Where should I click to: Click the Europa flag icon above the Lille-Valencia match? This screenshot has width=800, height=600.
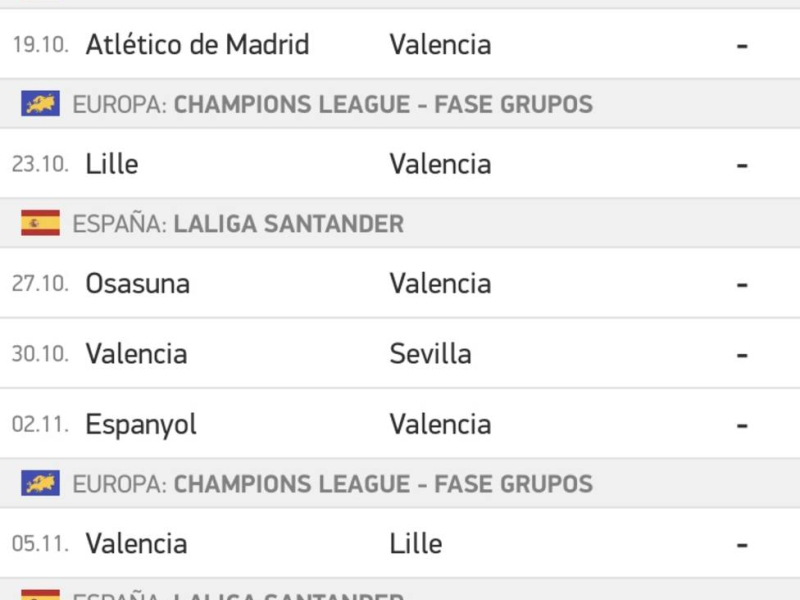tap(41, 104)
